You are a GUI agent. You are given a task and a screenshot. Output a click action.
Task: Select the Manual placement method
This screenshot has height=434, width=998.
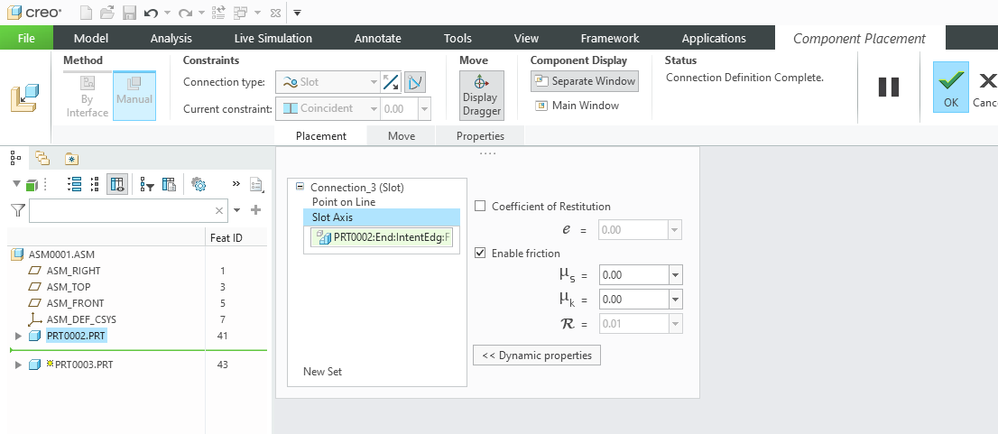point(134,96)
